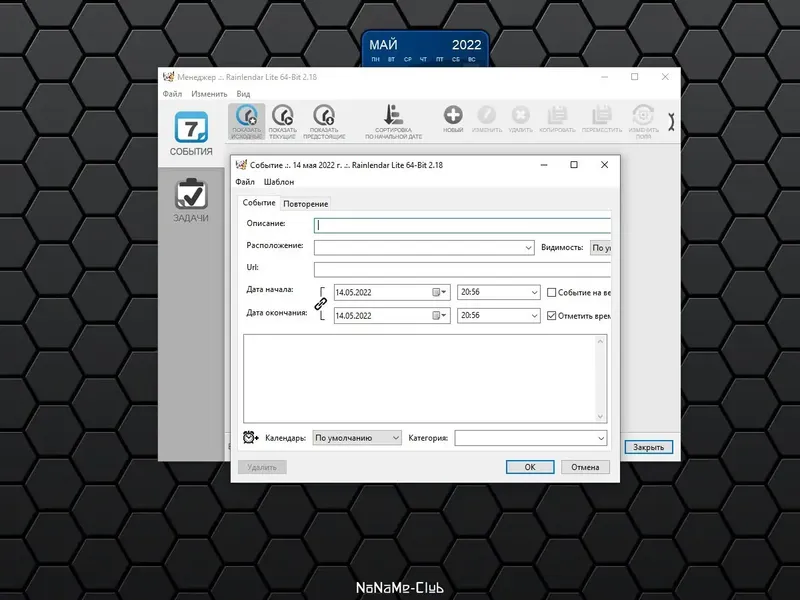The height and width of the screenshot is (600, 800).
Task: Click the Rainlendar icon in manager title bar
Action: [x=168, y=77]
